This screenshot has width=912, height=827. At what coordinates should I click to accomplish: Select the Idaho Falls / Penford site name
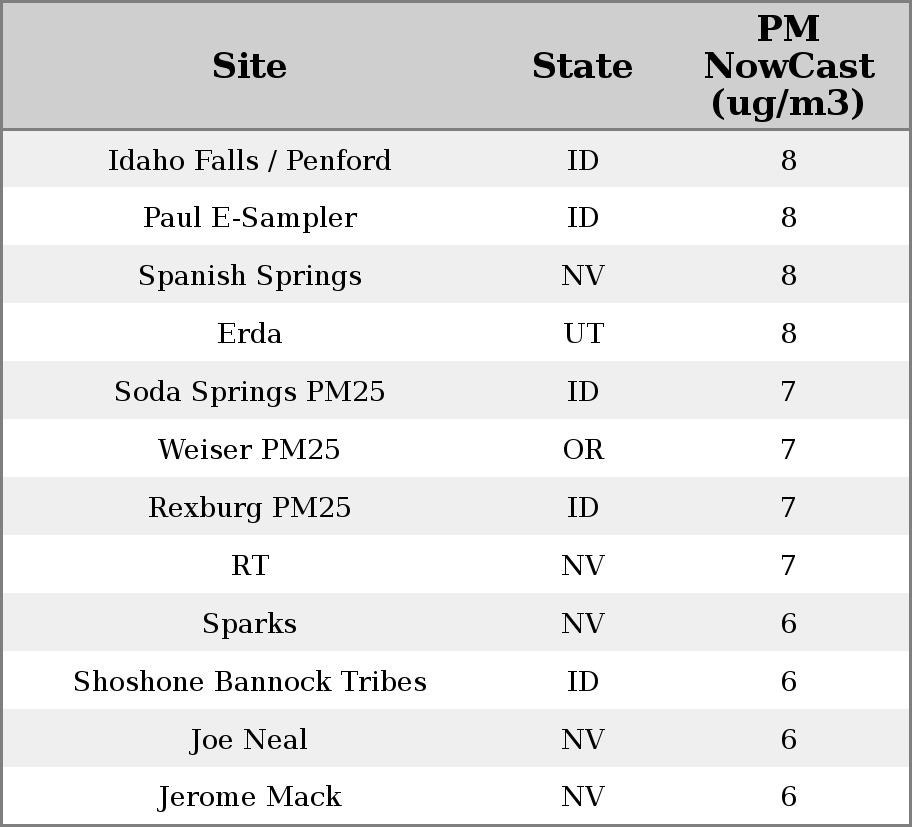coord(250,160)
